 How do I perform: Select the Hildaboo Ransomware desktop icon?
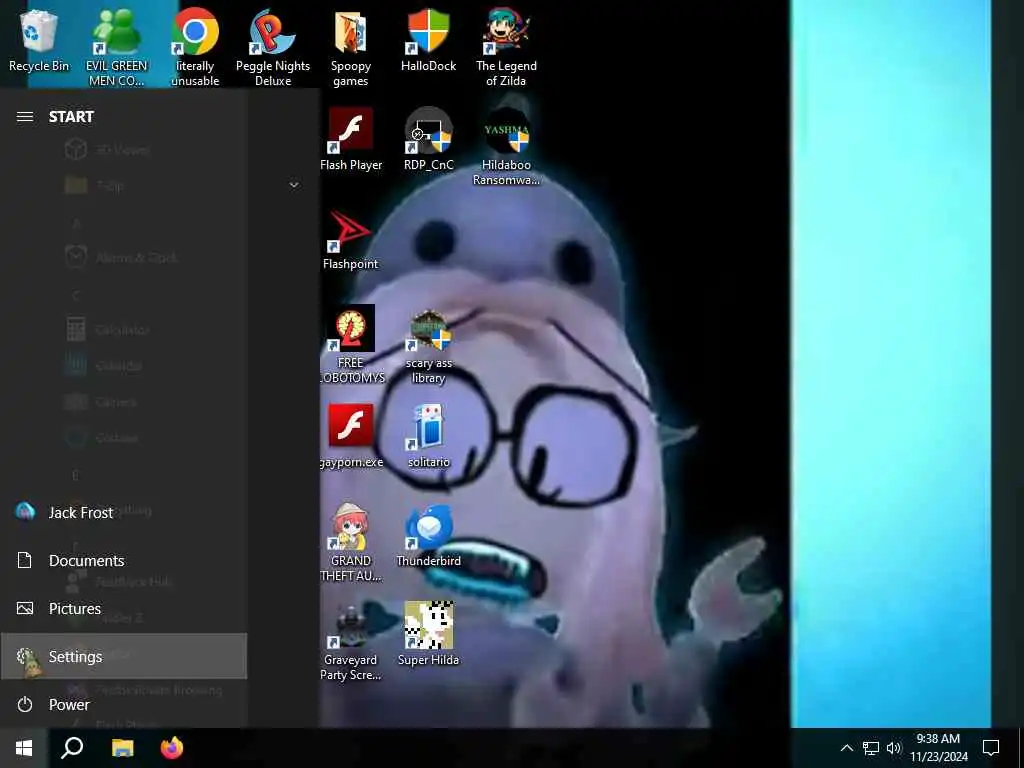pos(506,146)
